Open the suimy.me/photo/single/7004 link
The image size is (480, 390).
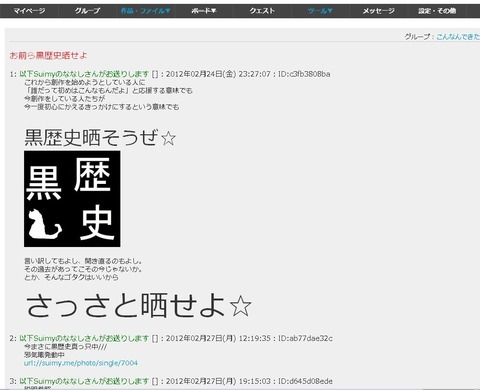click(81, 363)
